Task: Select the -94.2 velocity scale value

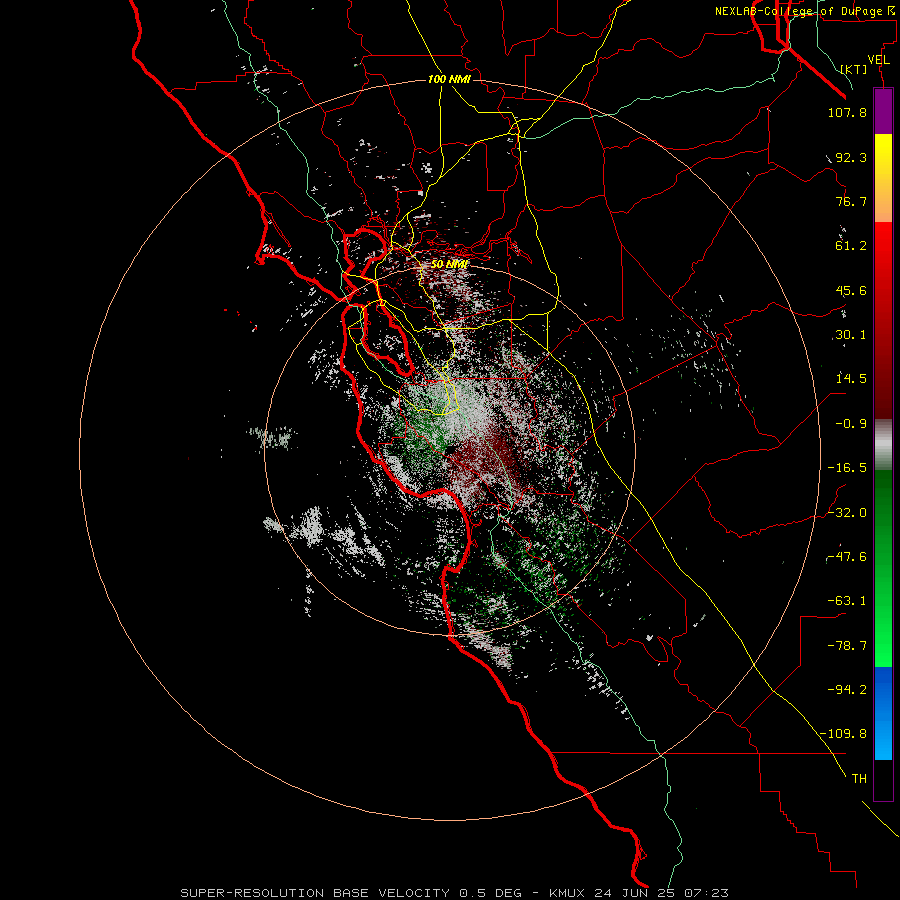Action: 847,689
